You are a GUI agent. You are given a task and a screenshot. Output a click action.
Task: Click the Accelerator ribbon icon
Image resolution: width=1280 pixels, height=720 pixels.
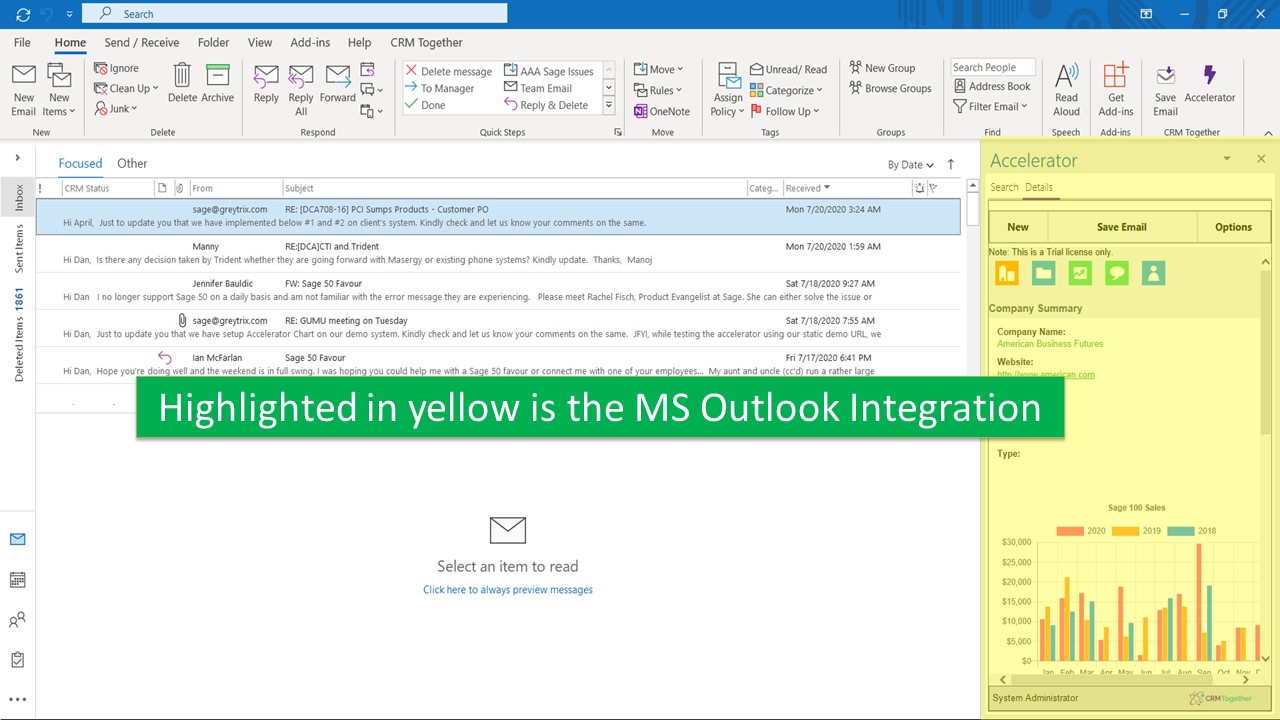pyautogui.click(x=1210, y=76)
